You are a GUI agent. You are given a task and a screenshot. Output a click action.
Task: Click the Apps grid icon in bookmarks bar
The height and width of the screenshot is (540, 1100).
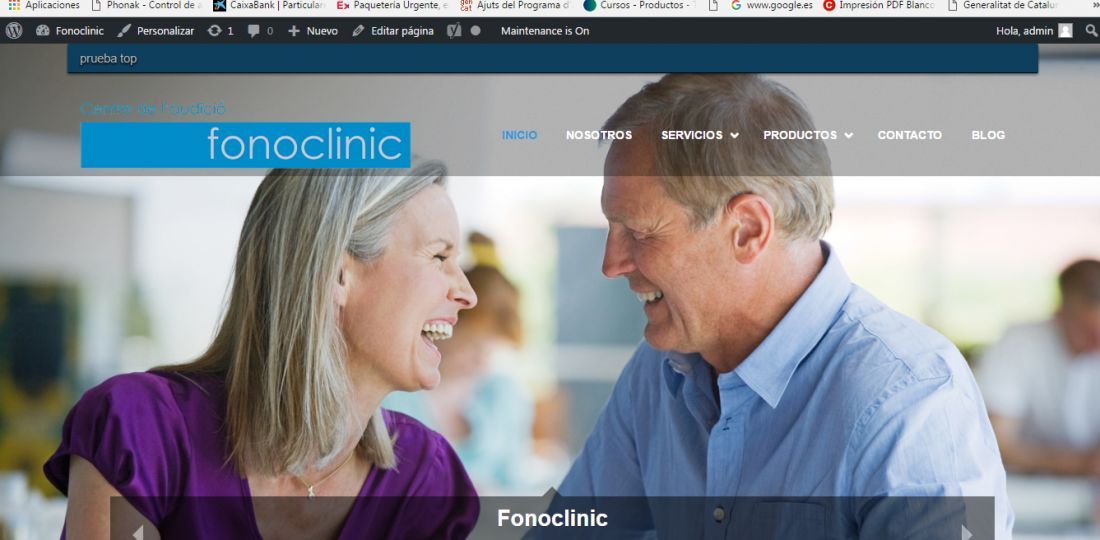pyautogui.click(x=13, y=5)
